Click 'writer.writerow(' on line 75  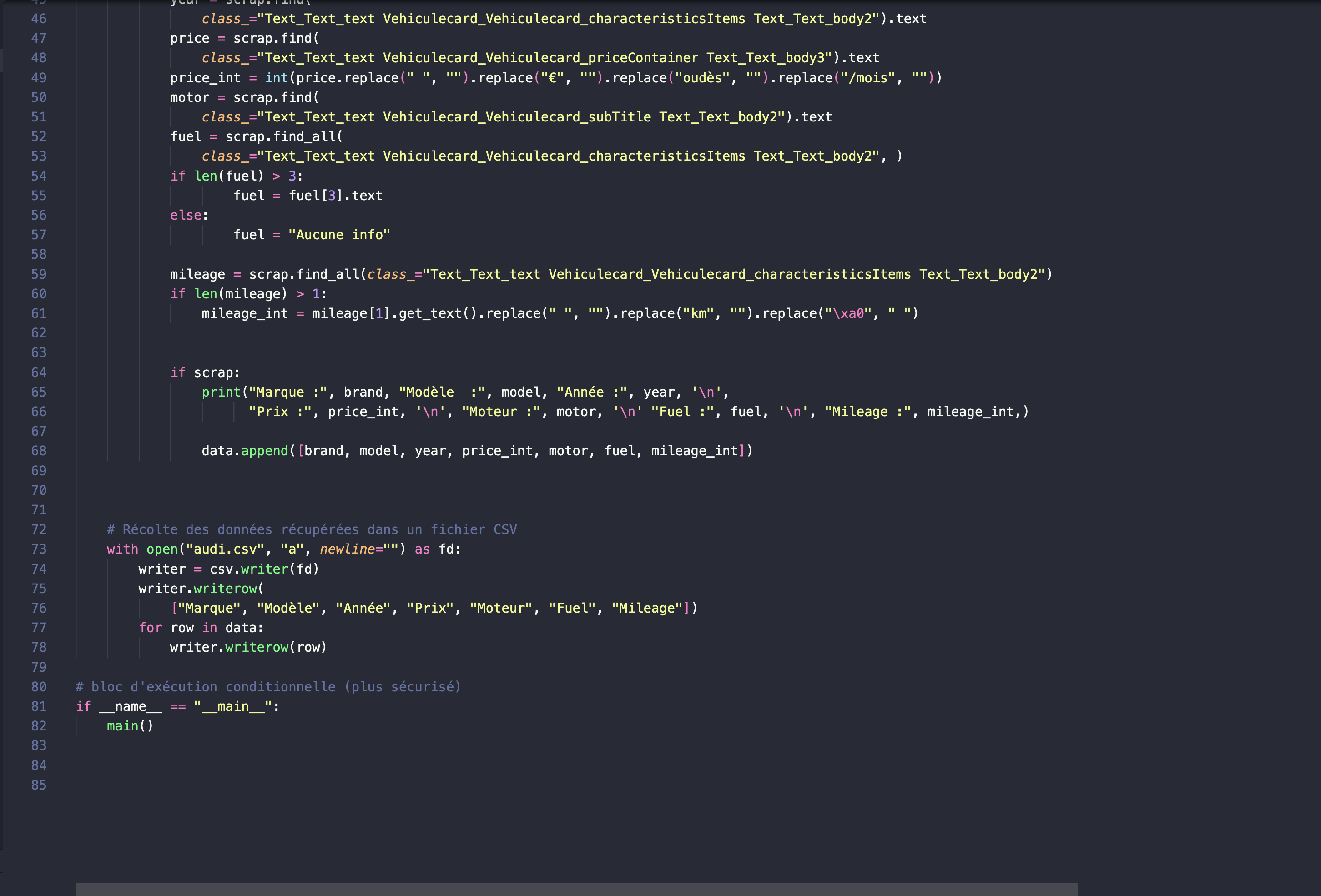click(x=201, y=589)
